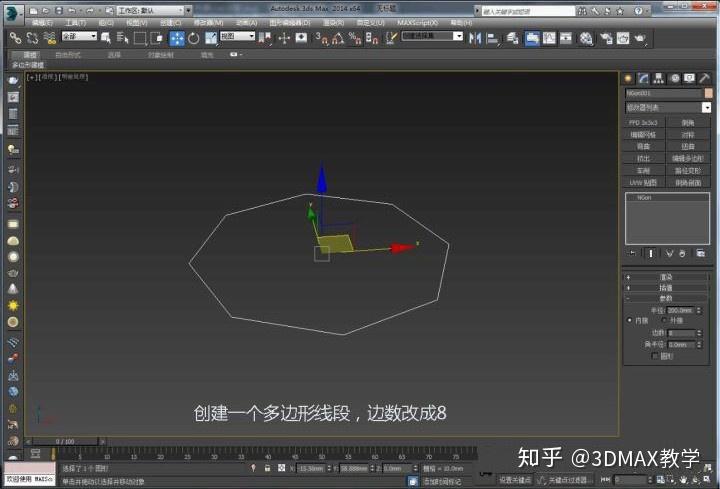720x489 pixels.
Task: Click the 弯曲 modifier button
Action: (644, 146)
